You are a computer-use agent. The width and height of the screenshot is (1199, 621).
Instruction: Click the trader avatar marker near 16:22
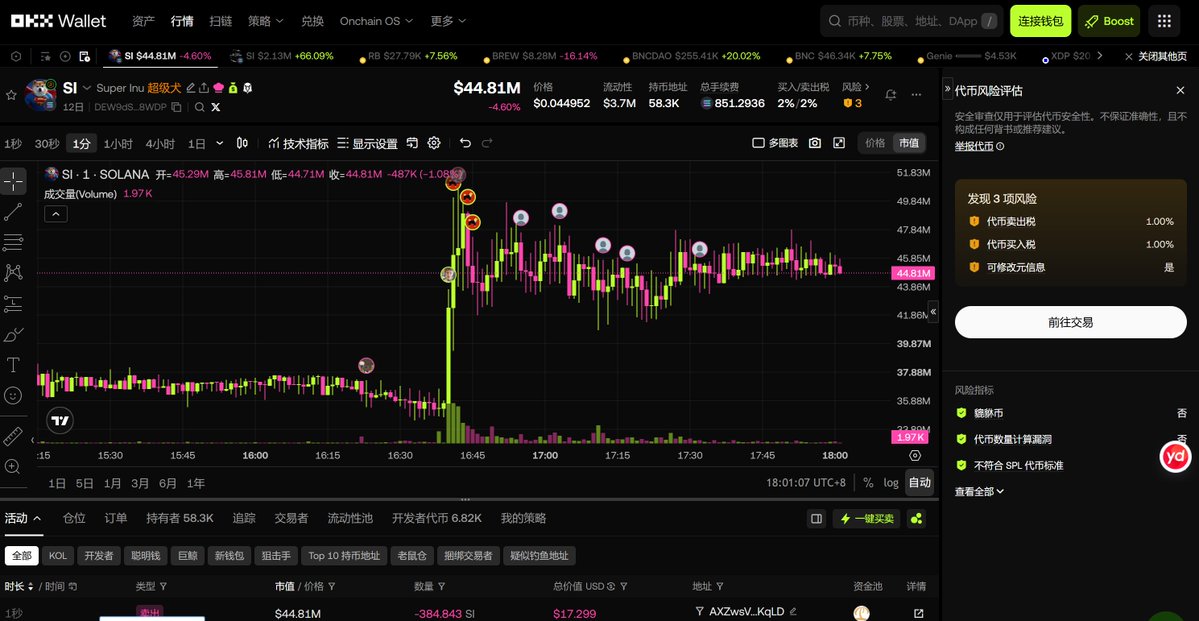pos(366,366)
